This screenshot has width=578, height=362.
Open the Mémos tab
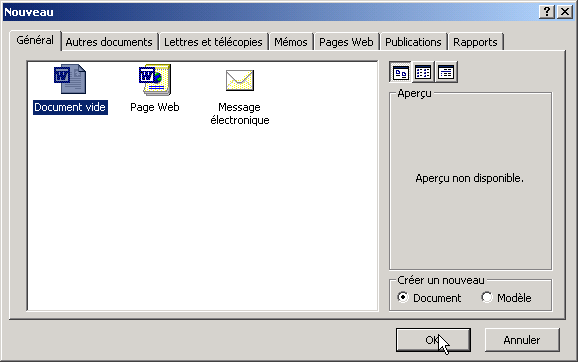[291, 42]
